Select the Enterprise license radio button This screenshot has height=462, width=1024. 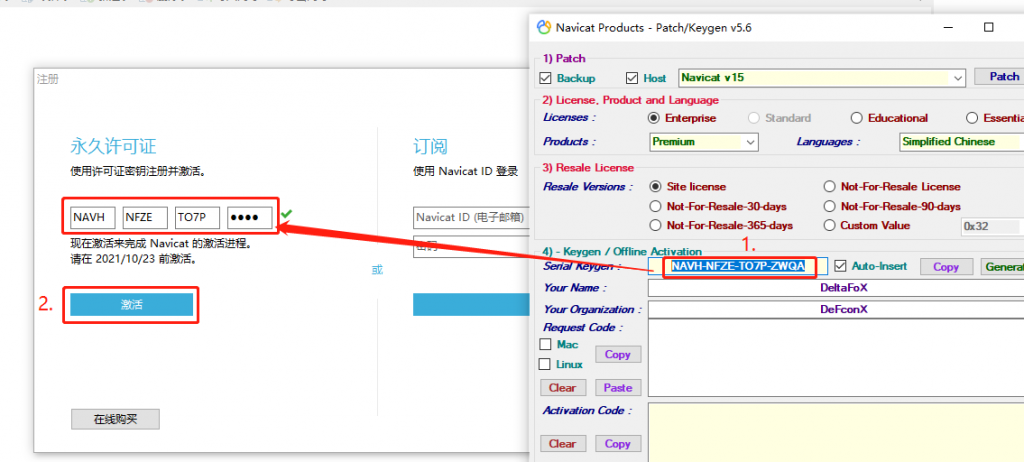point(653,118)
